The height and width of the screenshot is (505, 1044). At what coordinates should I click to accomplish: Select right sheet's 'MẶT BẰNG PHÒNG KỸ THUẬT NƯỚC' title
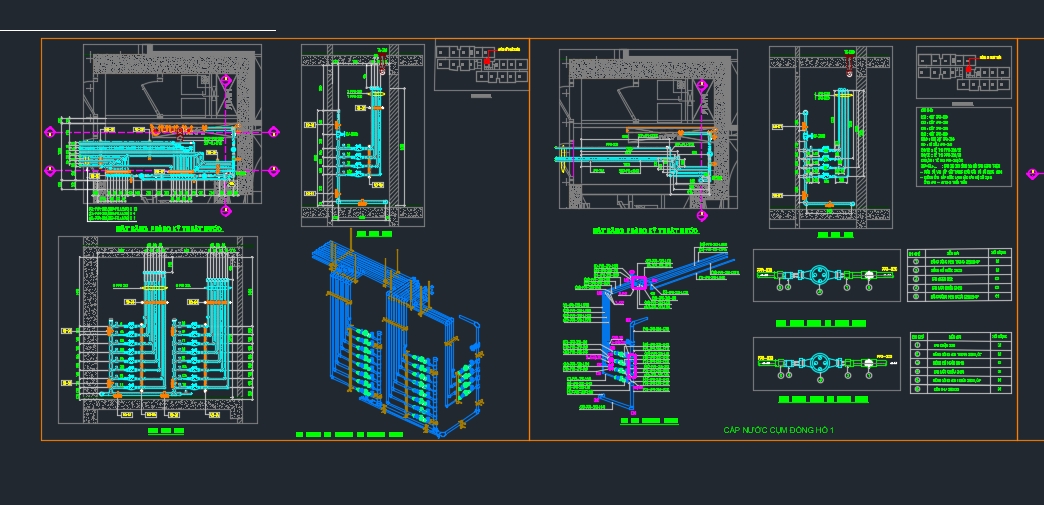pos(646,231)
